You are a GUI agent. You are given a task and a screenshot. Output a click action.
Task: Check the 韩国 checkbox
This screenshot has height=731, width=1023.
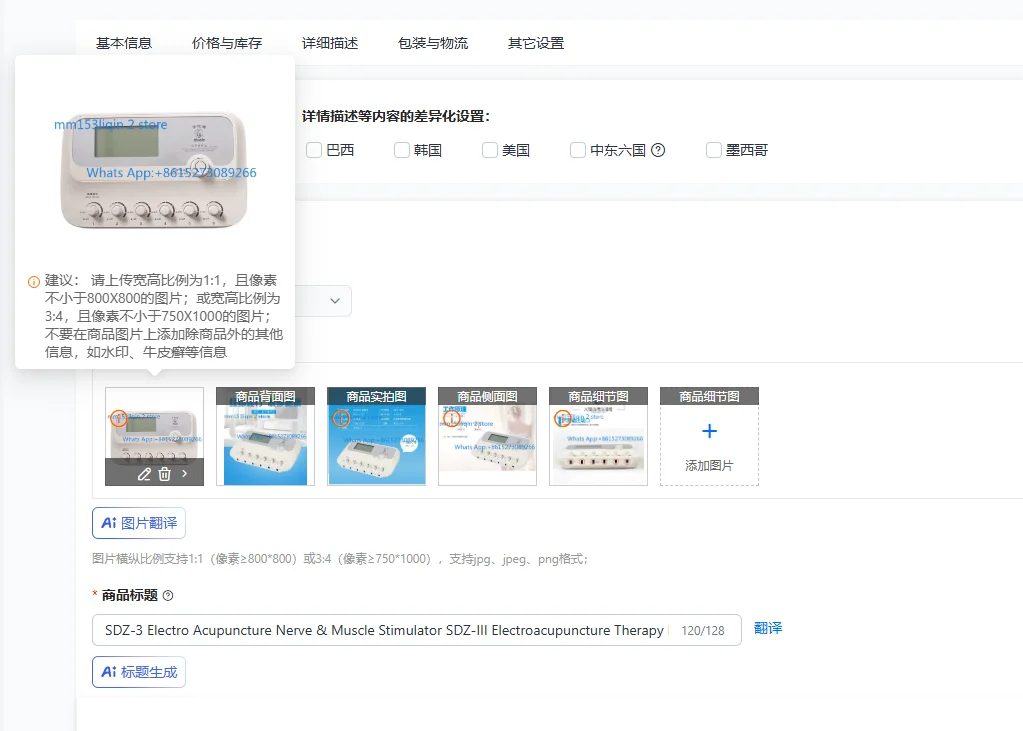click(402, 150)
